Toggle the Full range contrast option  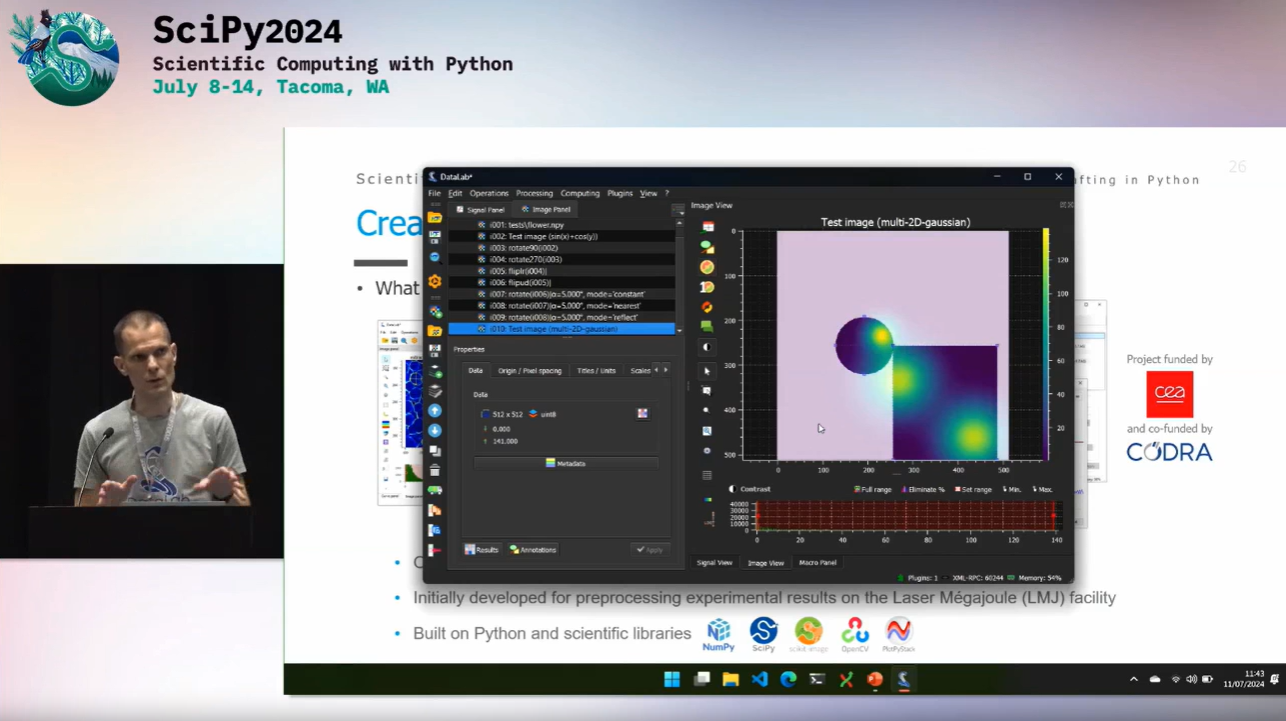coord(872,489)
